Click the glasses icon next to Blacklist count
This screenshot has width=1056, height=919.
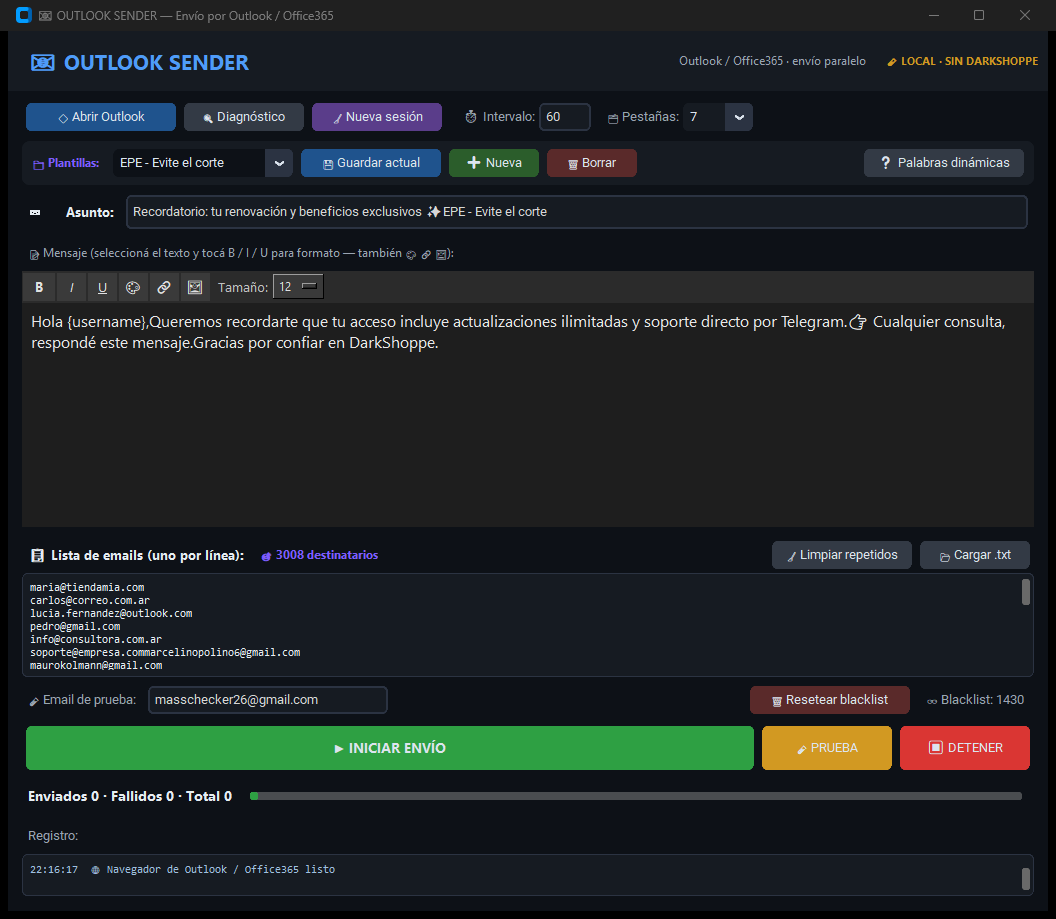(932, 702)
